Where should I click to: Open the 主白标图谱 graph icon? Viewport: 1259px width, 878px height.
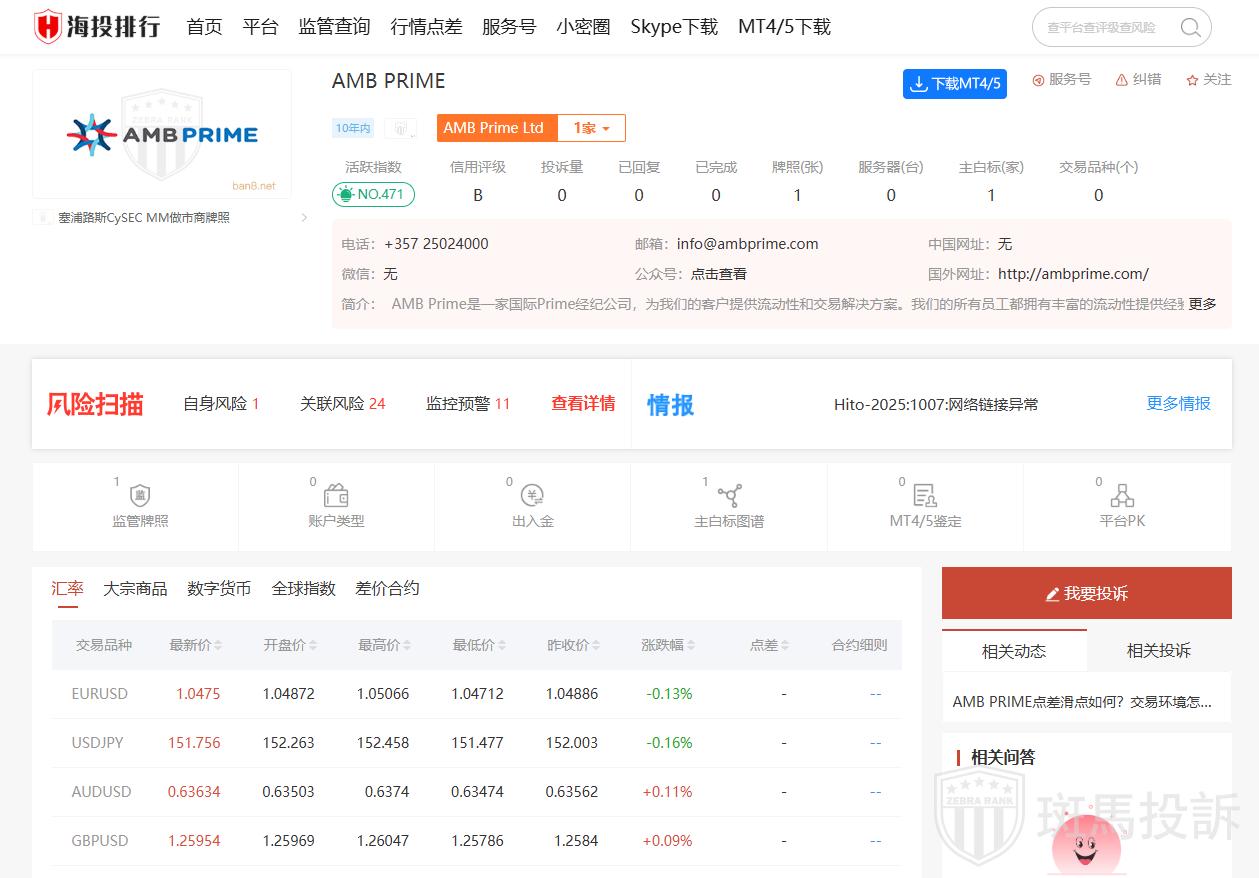coord(729,496)
